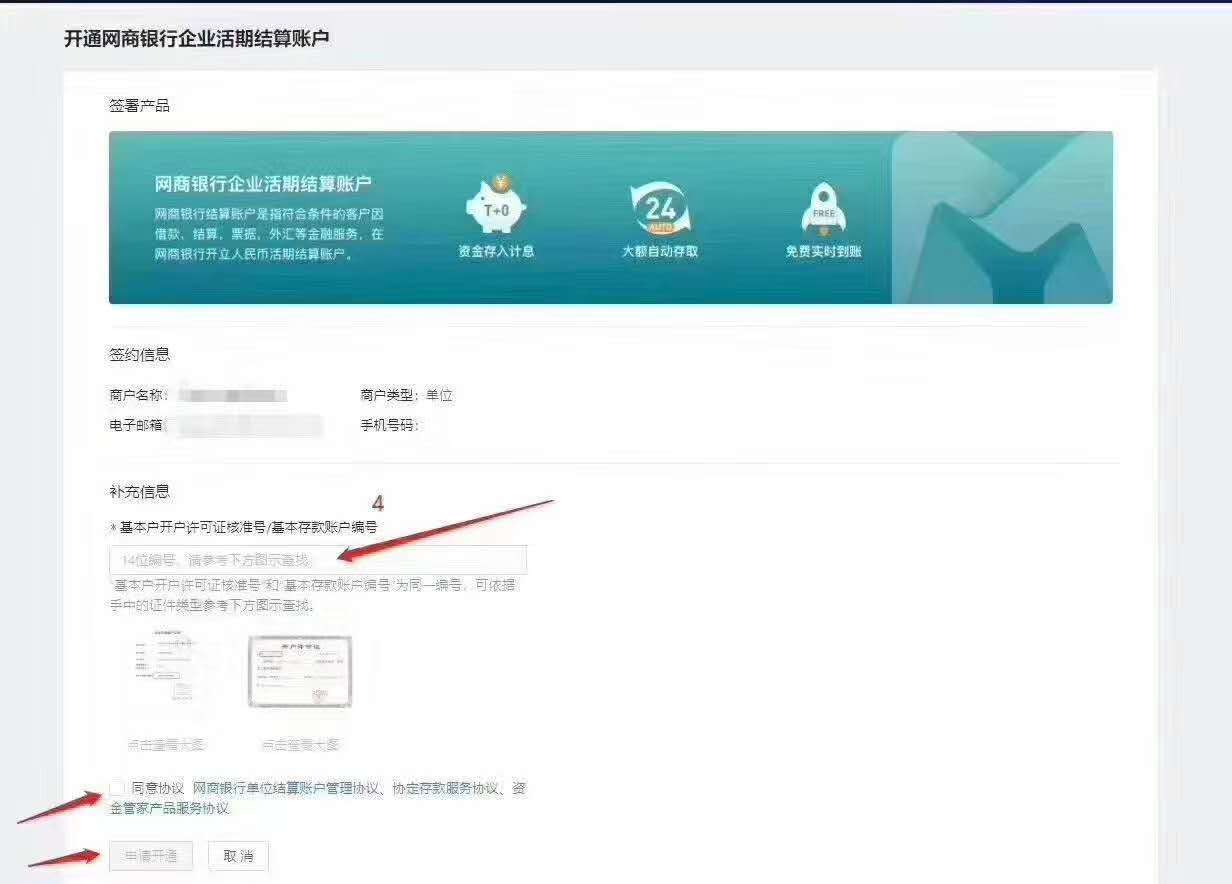Click 点击查看大图 under the first sample image

(x=166, y=745)
